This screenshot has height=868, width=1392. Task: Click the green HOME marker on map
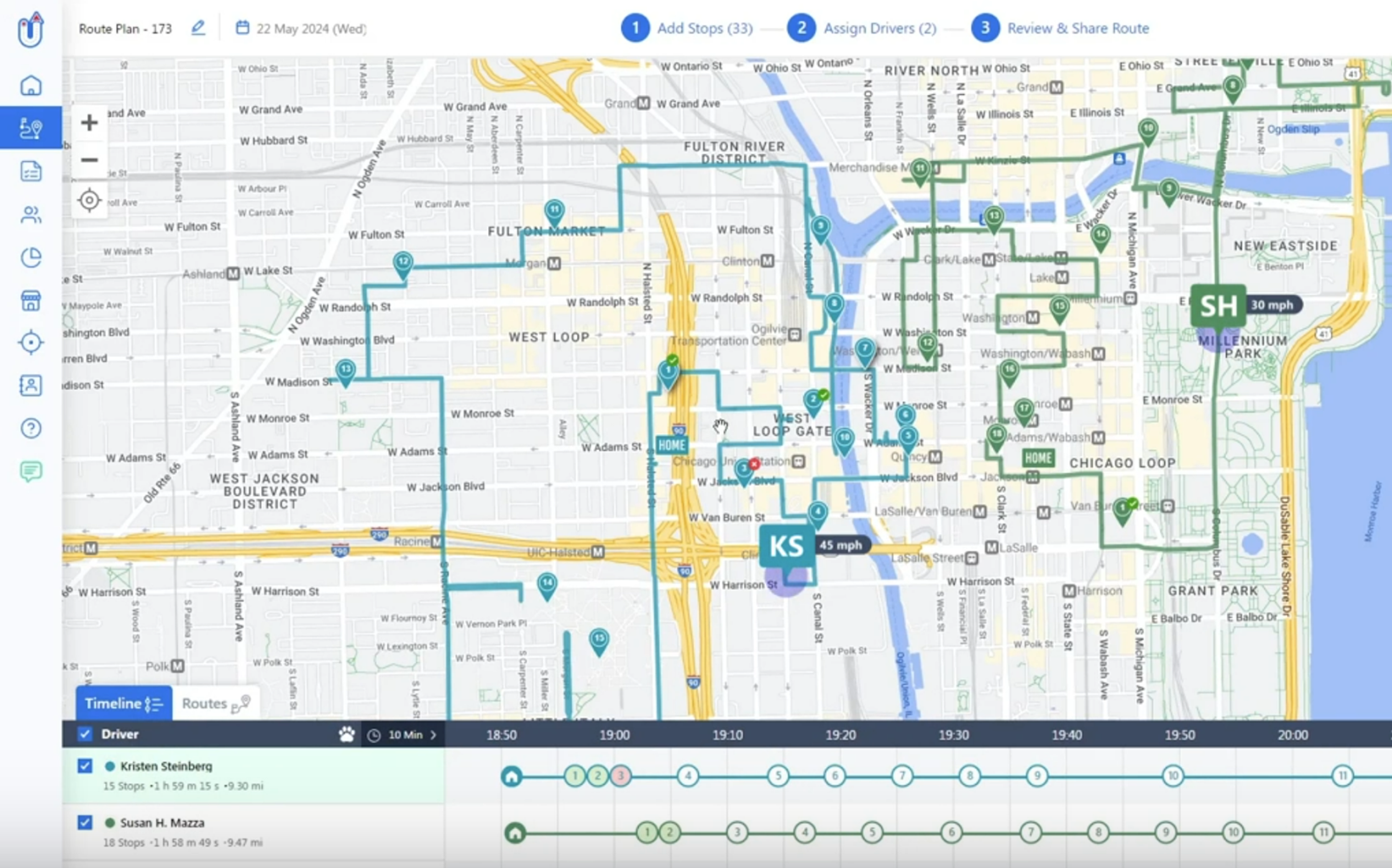click(x=1038, y=458)
